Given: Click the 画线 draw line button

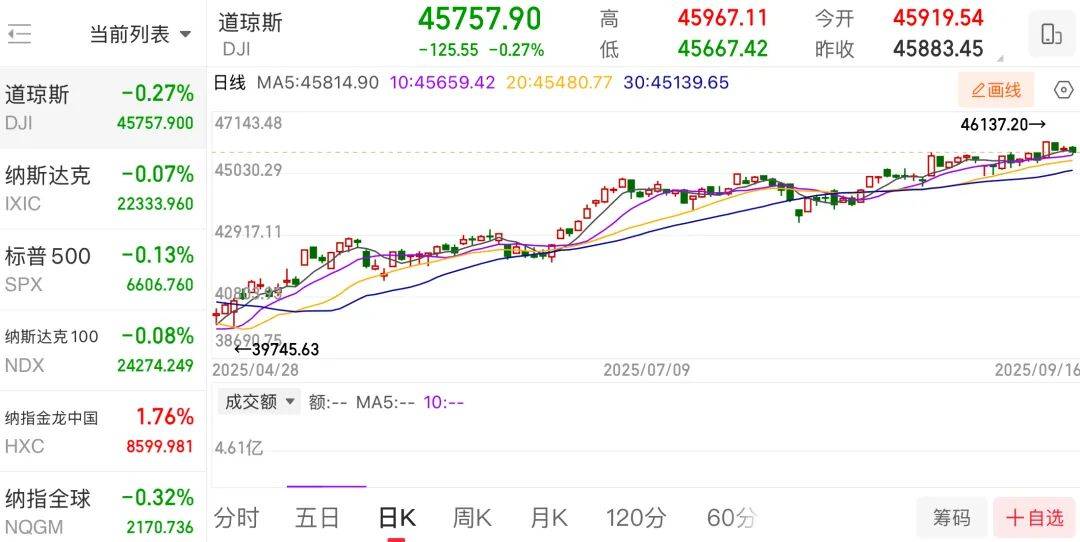Looking at the screenshot, I should point(996,90).
